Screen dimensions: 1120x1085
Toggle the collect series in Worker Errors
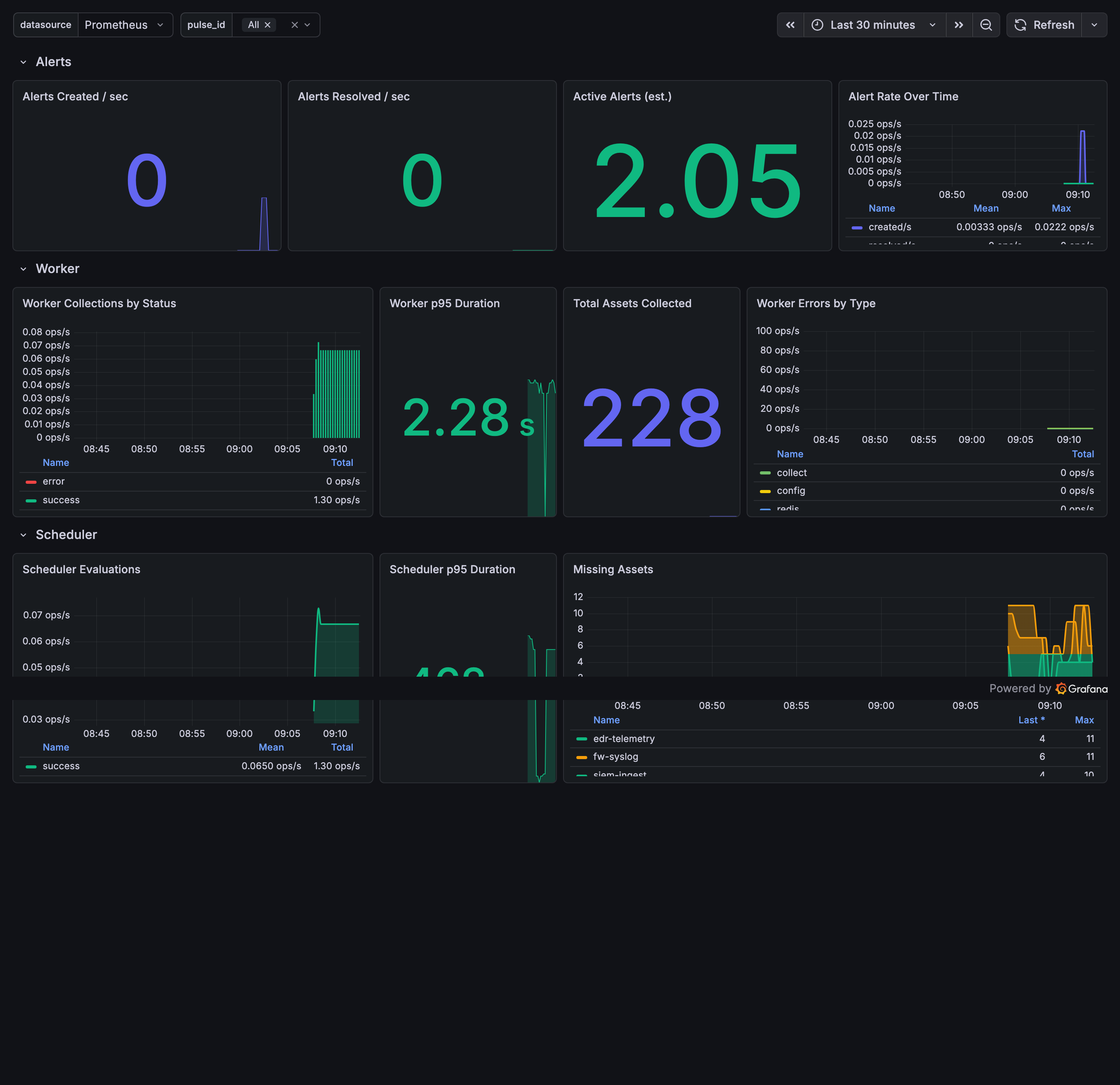pyautogui.click(x=791, y=473)
